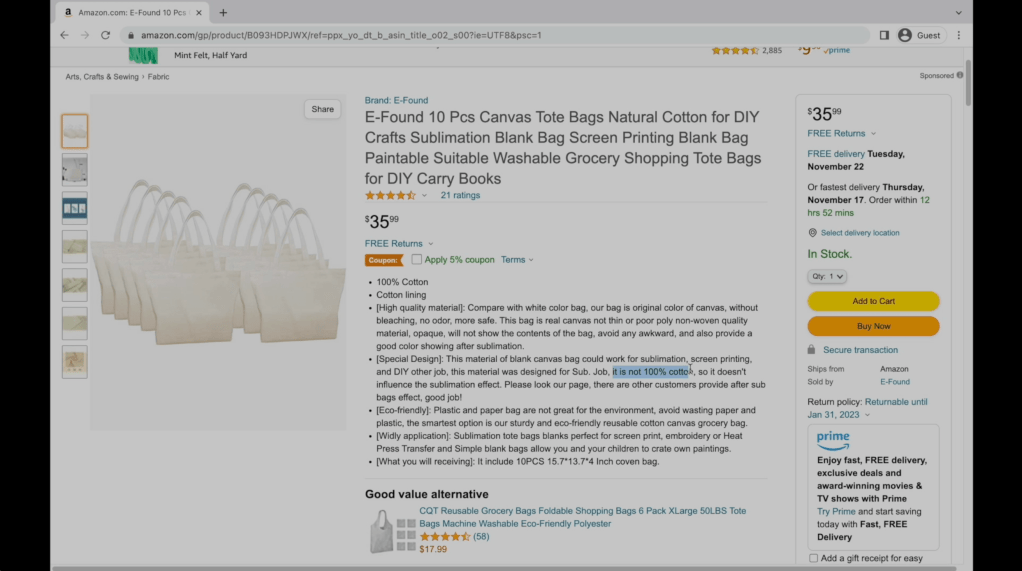1022x571 pixels.
Task: Open the Guest profile icon
Action: point(905,35)
